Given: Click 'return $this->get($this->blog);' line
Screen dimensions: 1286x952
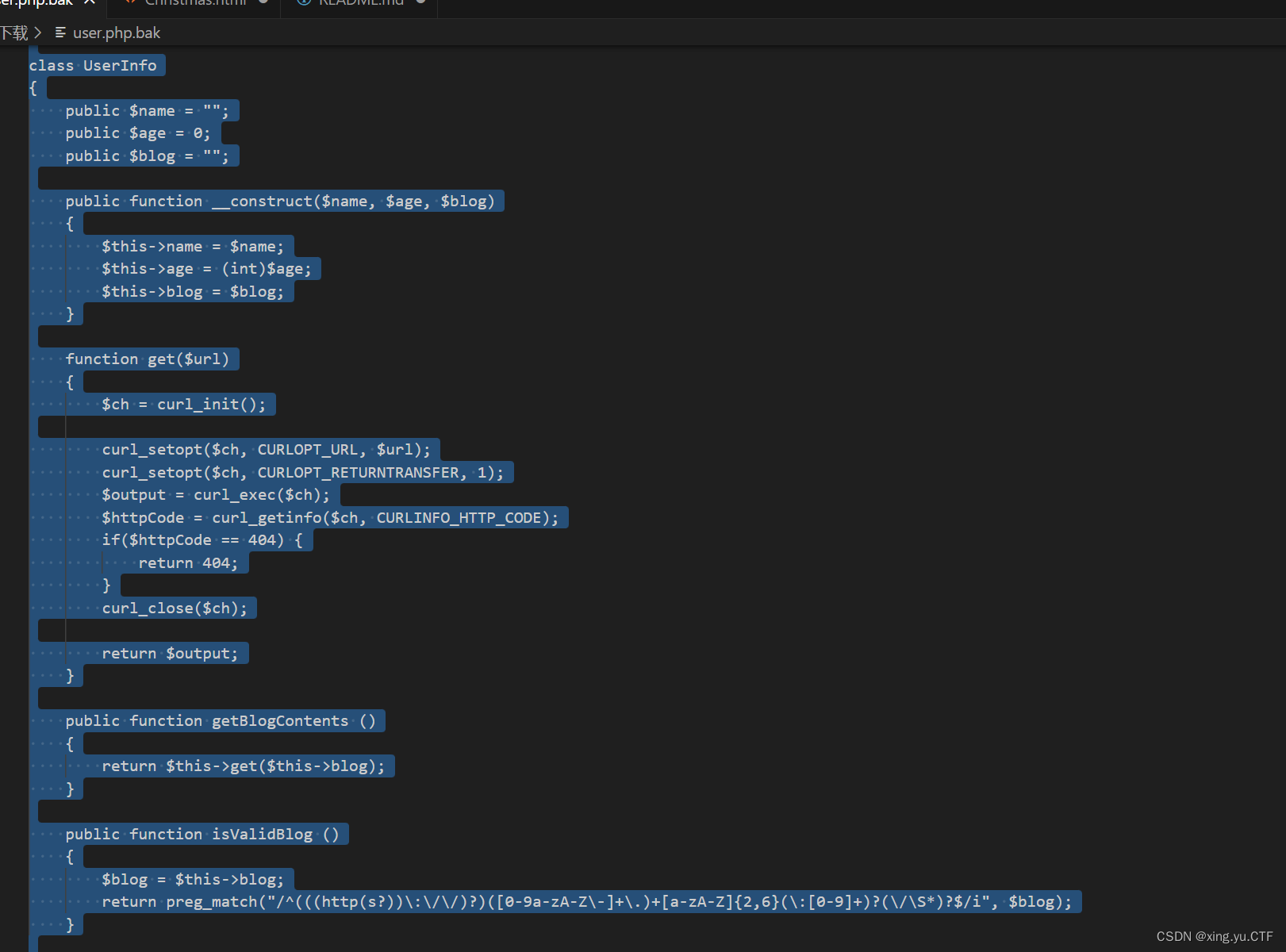Looking at the screenshot, I should tap(244, 766).
